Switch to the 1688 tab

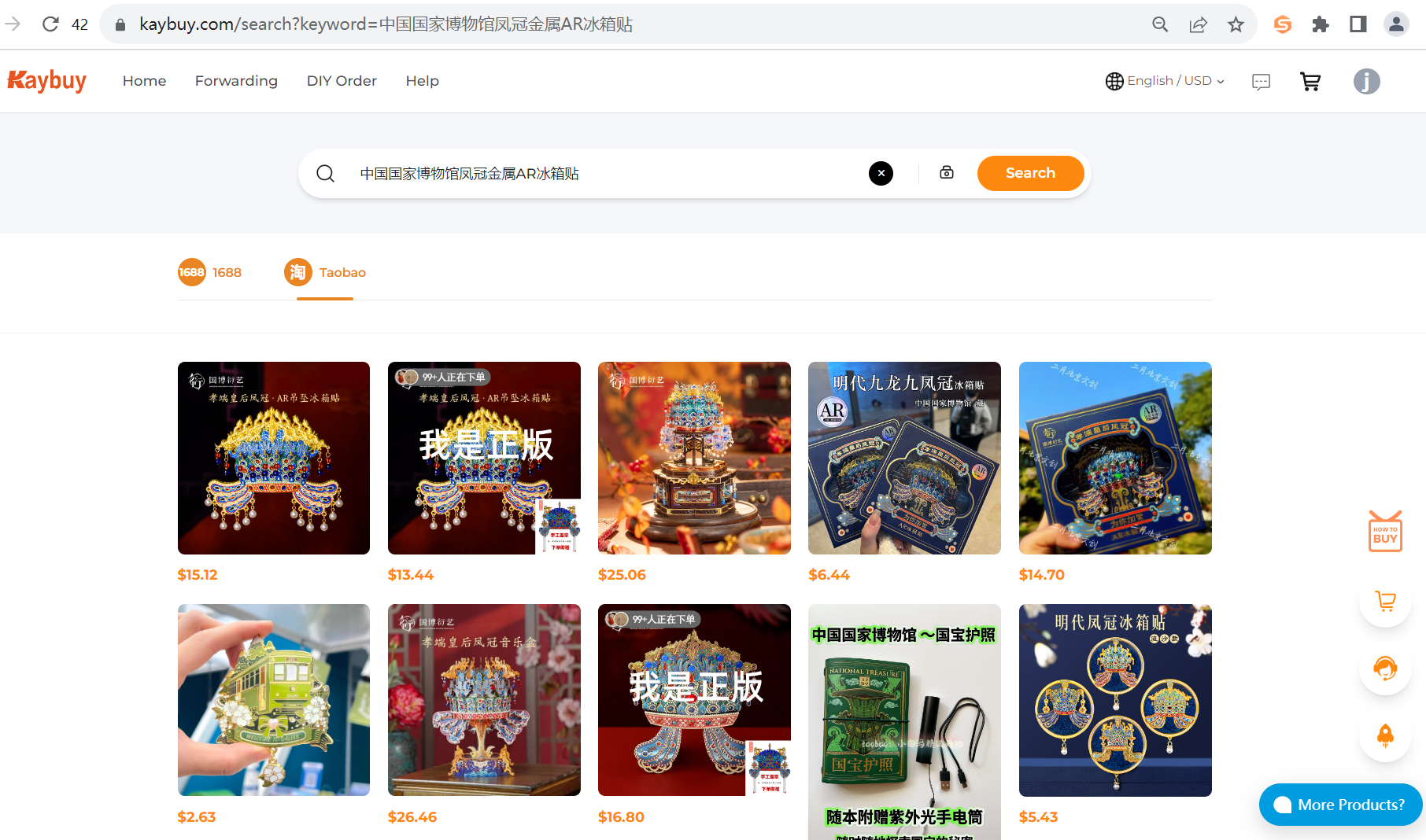click(210, 273)
